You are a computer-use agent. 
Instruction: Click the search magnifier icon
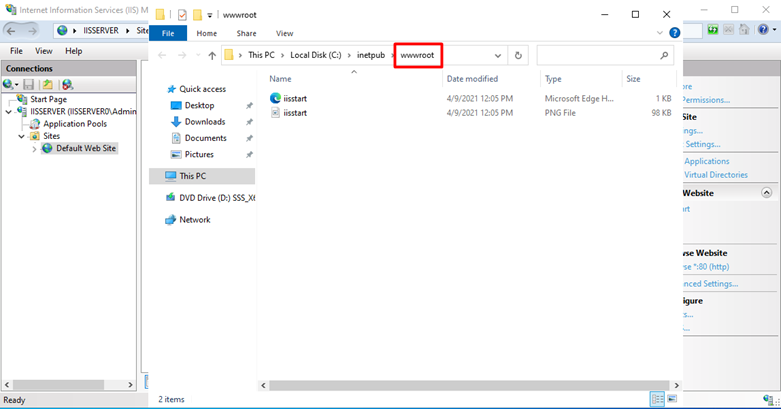click(664, 55)
